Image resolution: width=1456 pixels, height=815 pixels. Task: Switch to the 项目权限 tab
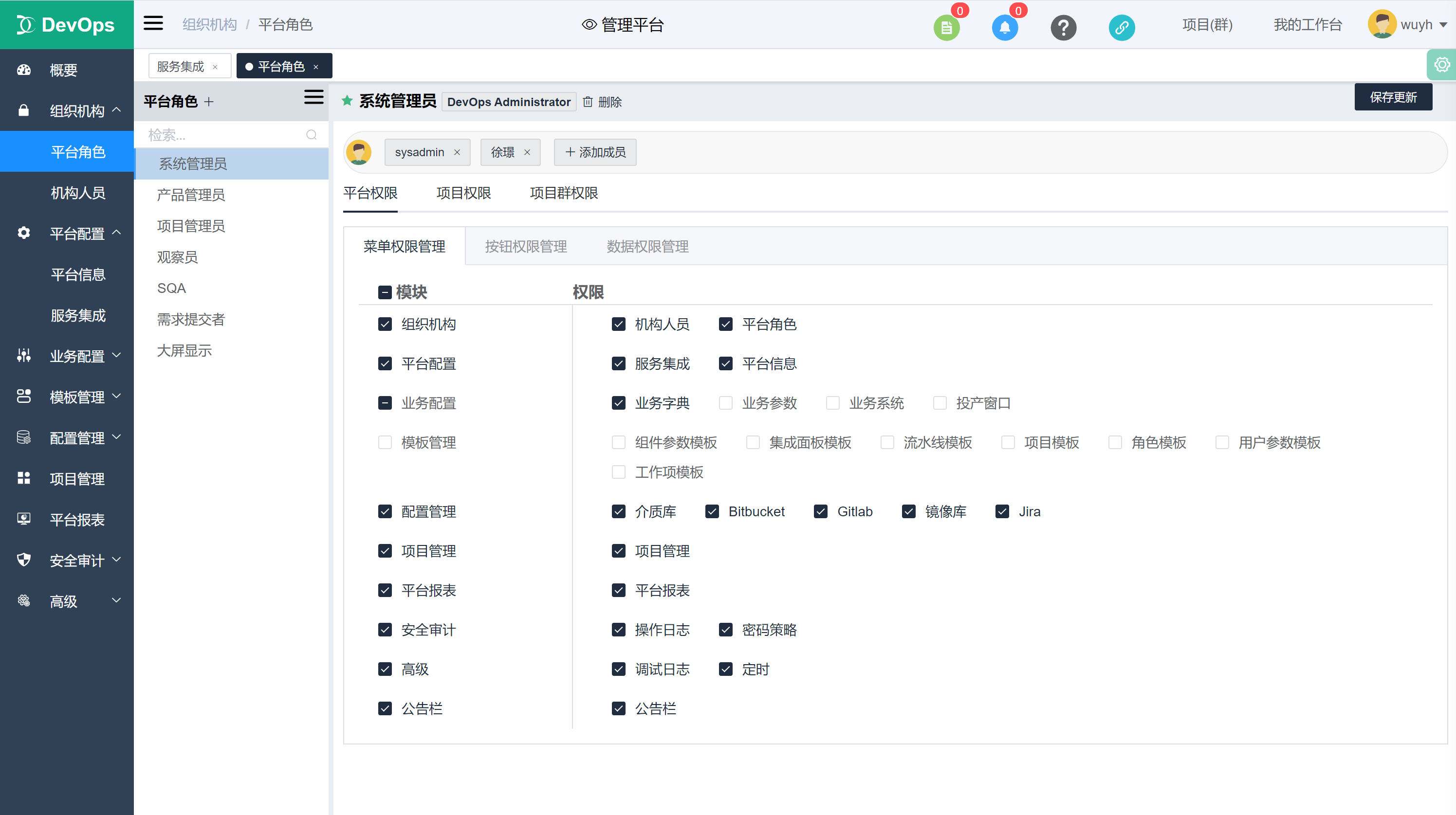tap(463, 193)
